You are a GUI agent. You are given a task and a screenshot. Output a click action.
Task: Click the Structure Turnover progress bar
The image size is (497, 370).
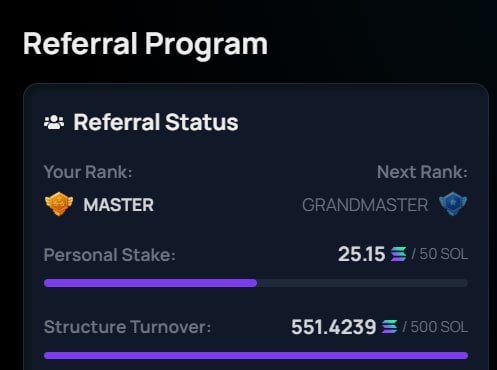click(x=256, y=355)
